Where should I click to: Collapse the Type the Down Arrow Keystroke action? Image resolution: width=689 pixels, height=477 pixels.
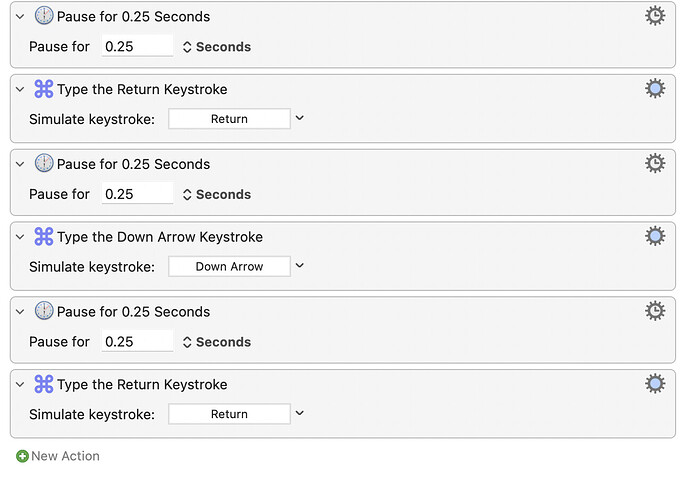pos(20,237)
